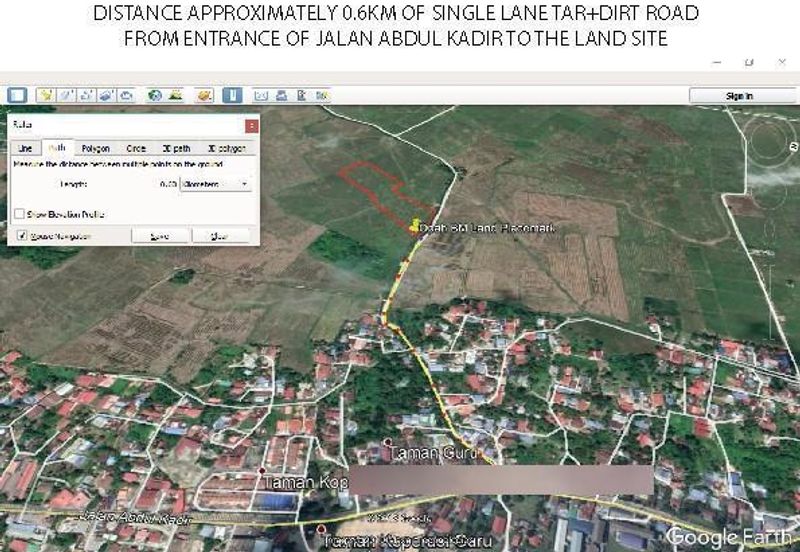This screenshot has height=552, width=800.
Task: Toggle the sidebar panel icon
Action: (x=17, y=96)
